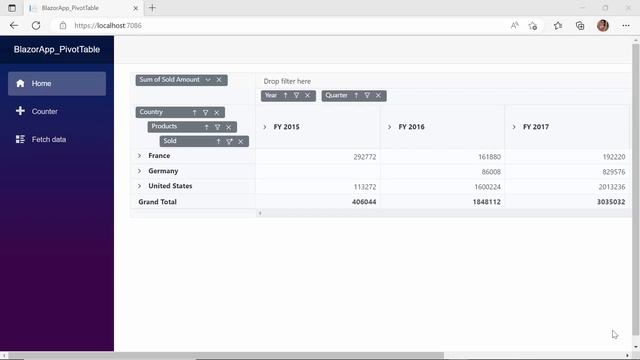The image size is (640, 360).
Task: Filter the Products field
Action: point(218,127)
